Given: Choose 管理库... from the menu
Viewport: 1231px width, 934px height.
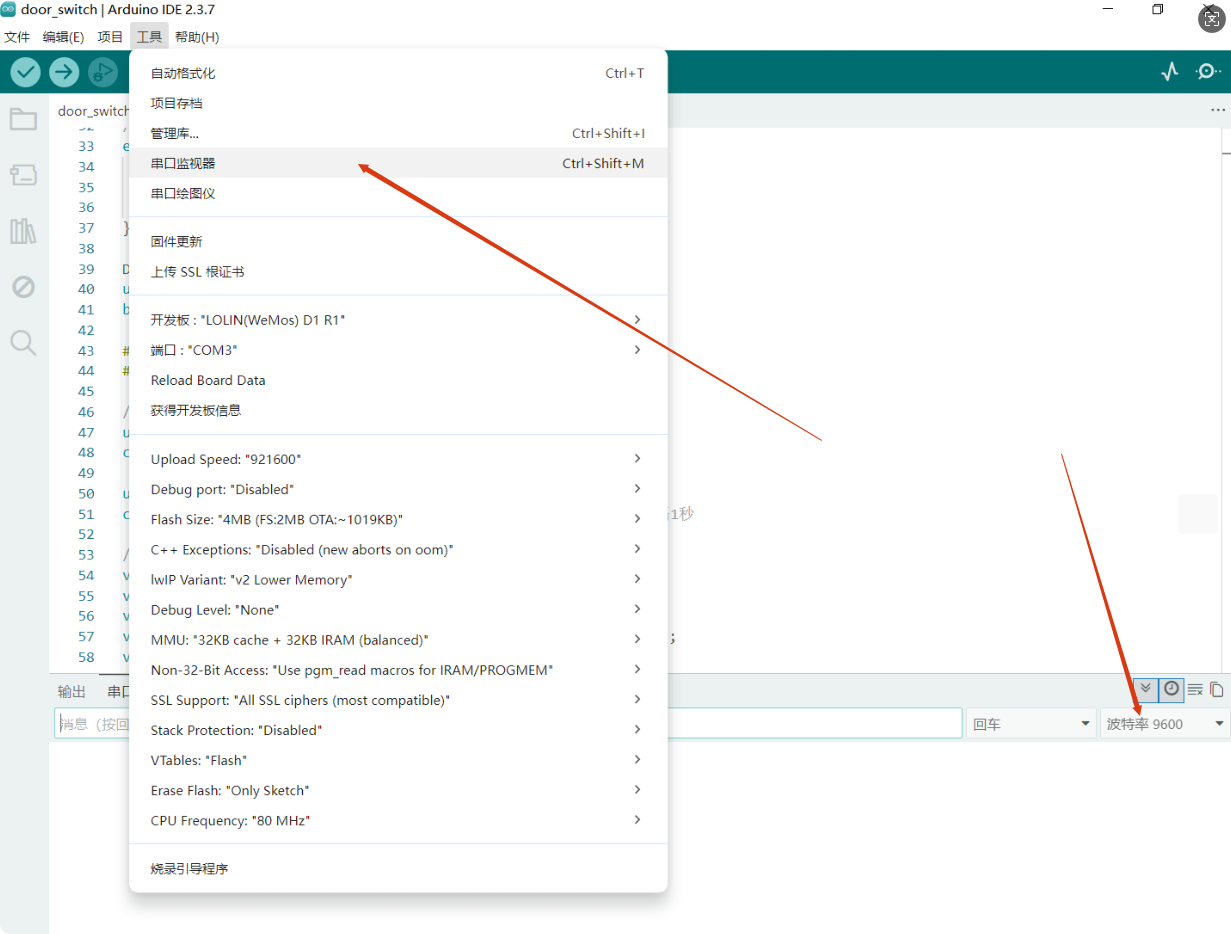Looking at the screenshot, I should [x=398, y=133].
